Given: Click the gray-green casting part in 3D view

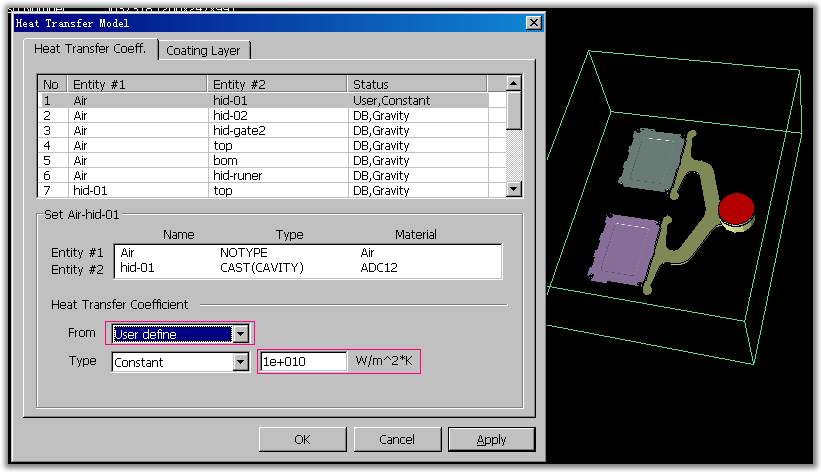Looking at the screenshot, I should pos(651,160).
